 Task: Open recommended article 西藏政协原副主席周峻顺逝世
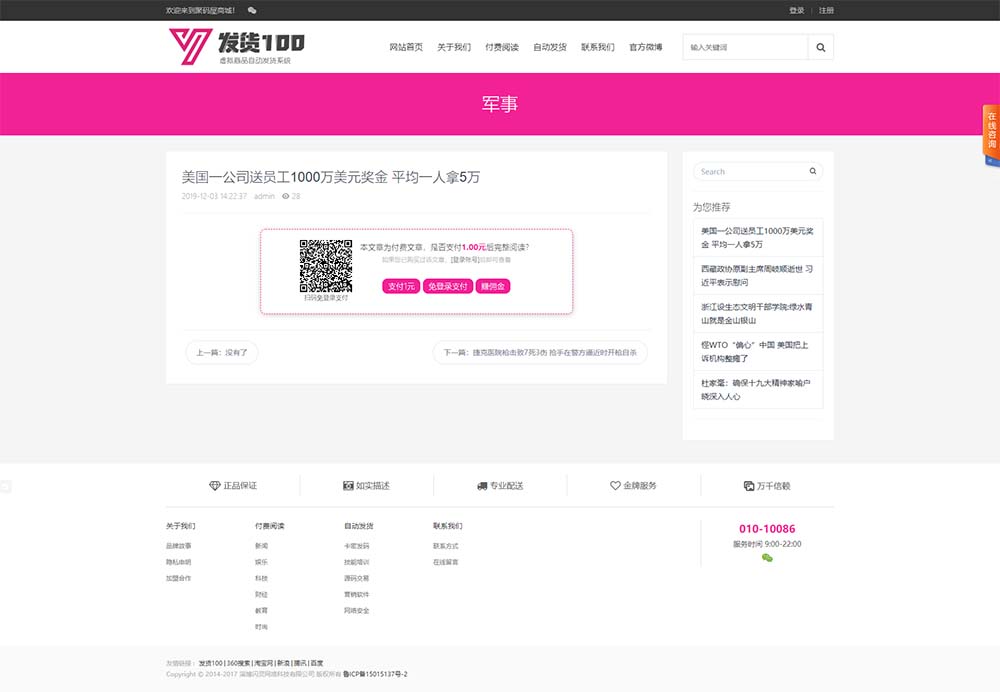[758, 276]
